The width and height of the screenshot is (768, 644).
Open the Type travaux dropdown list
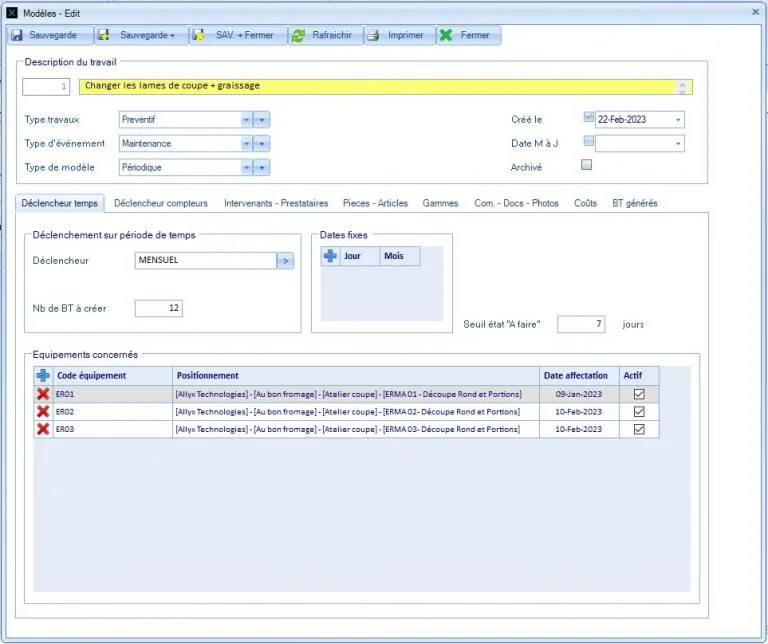click(246, 119)
